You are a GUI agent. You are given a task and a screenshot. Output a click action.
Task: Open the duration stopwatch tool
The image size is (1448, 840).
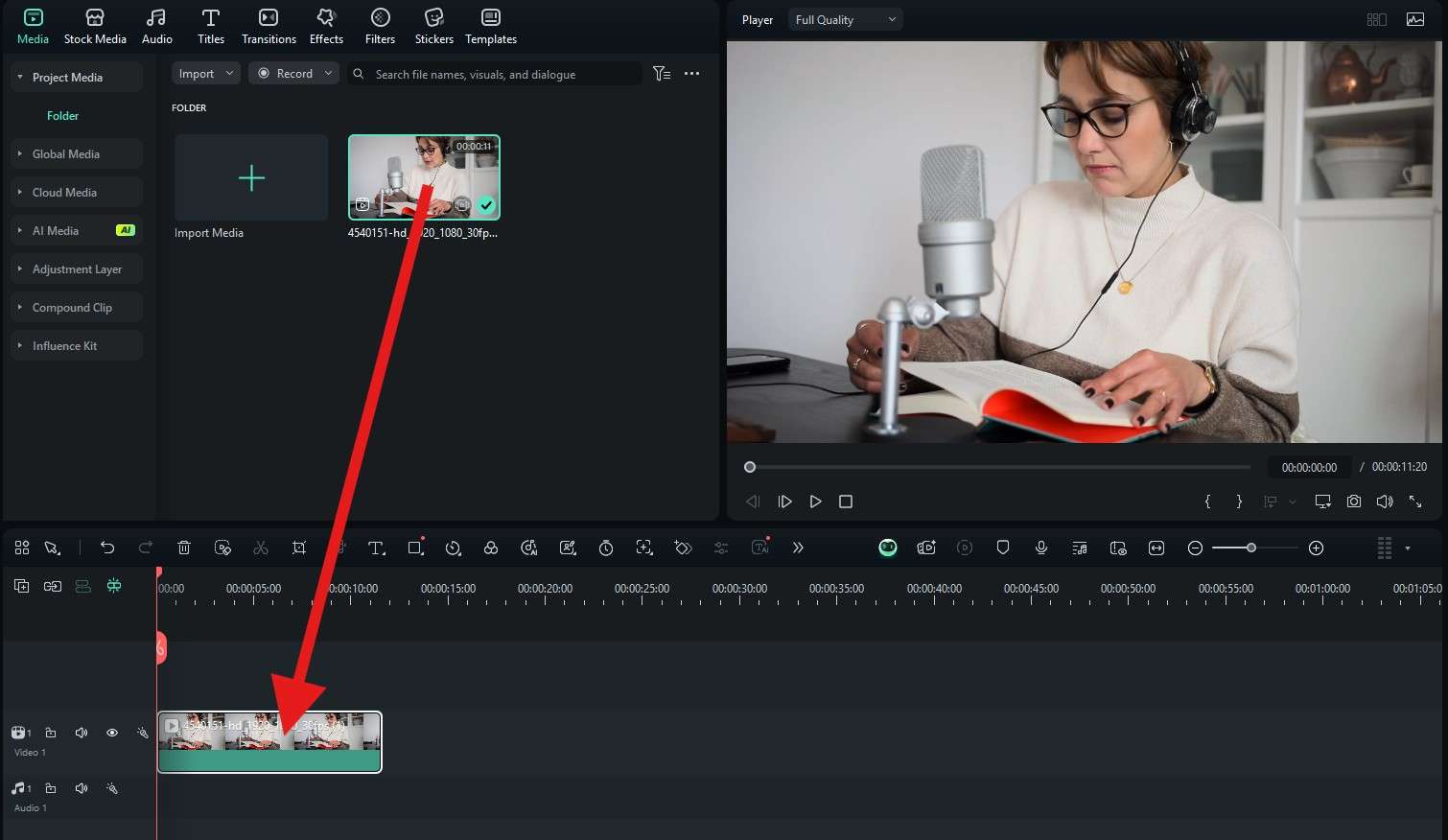[606, 548]
